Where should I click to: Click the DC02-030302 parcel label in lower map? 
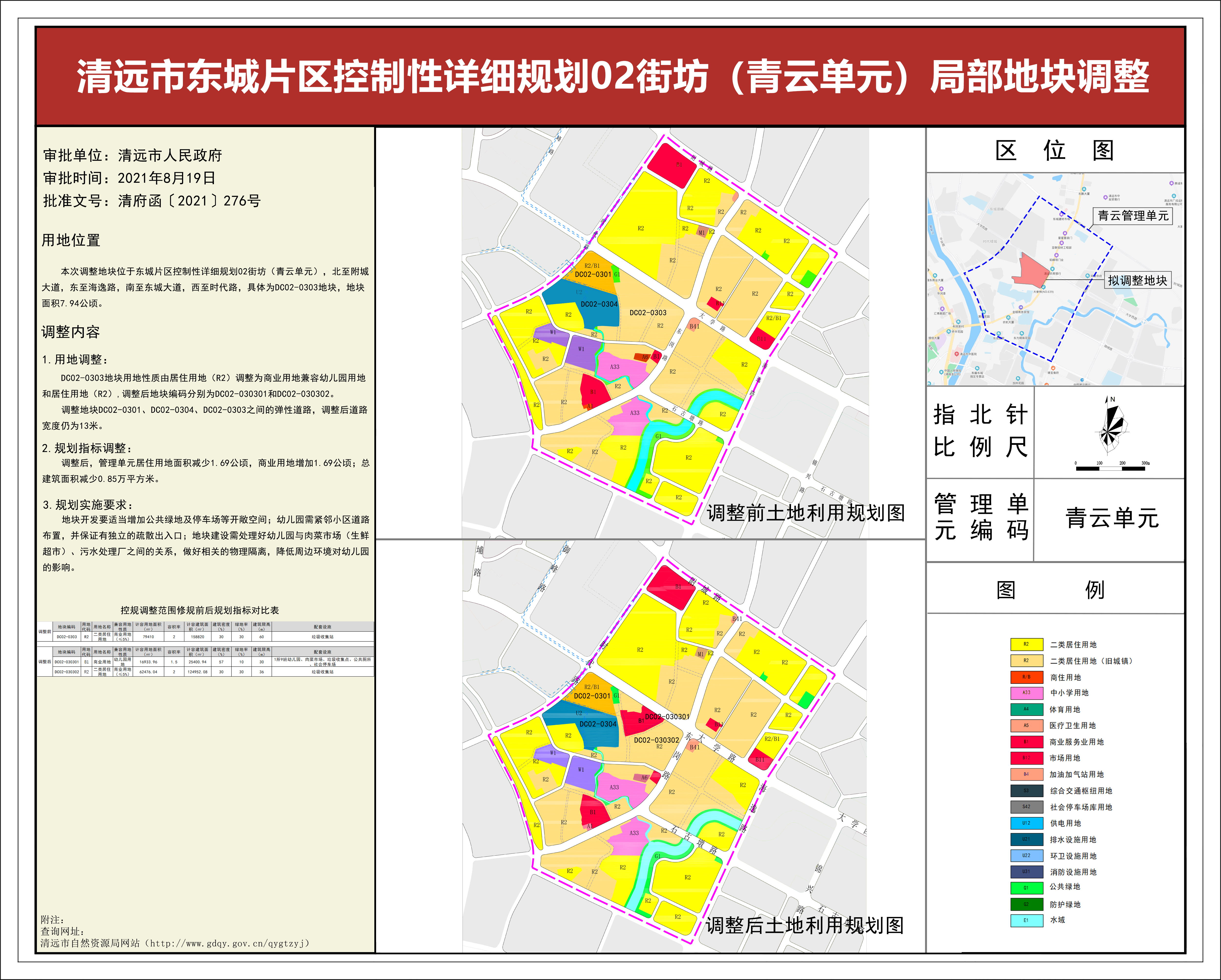(656, 740)
